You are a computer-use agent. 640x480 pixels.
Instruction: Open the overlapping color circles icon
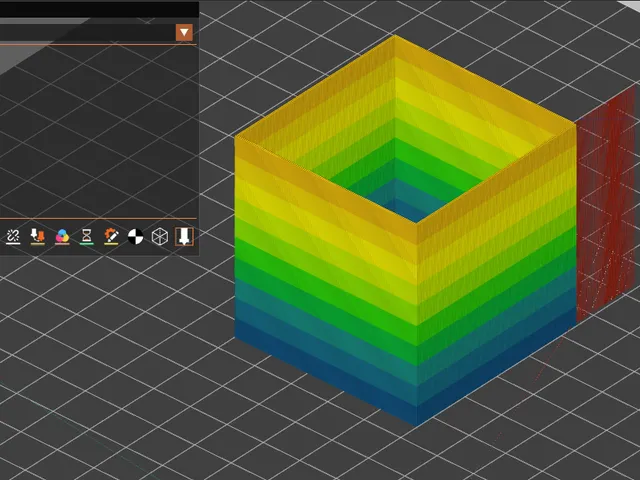coord(62,236)
